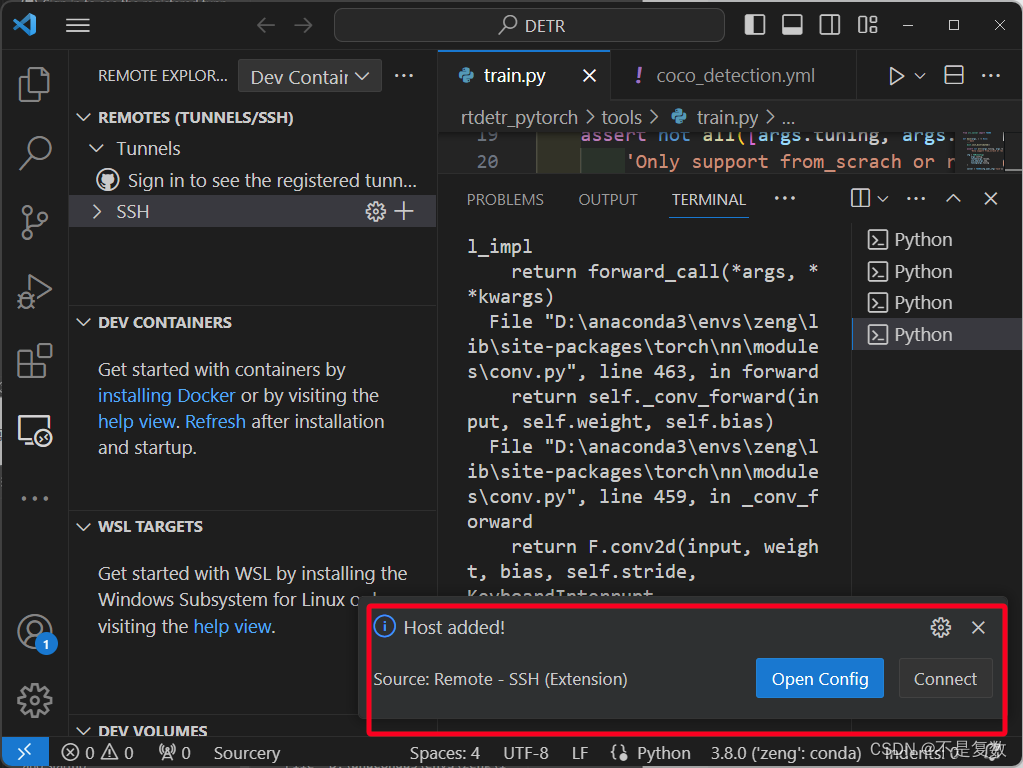Toggle Primary Side Bar visibility icon

tap(755, 24)
